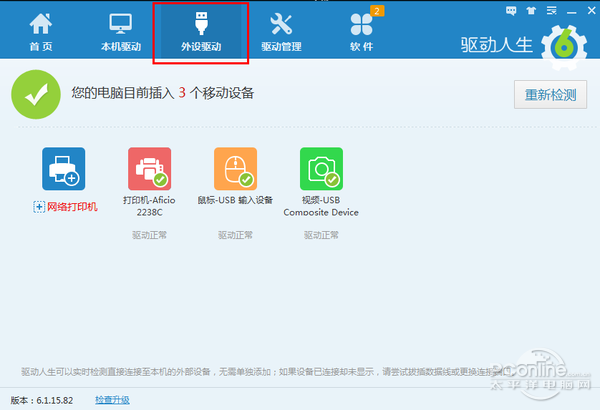600x410 pixels.
Task: Open the skin (shirt) icon in title bar
Action: point(529,11)
